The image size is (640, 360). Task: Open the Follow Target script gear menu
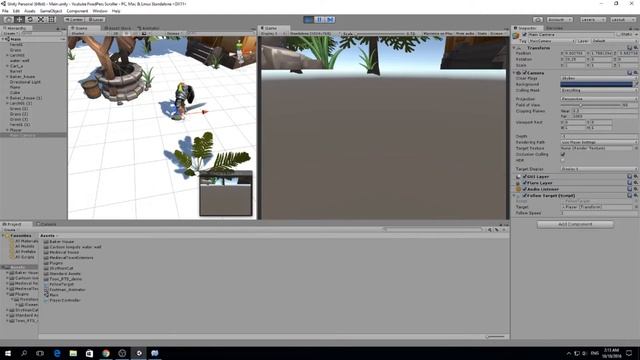pos(636,196)
